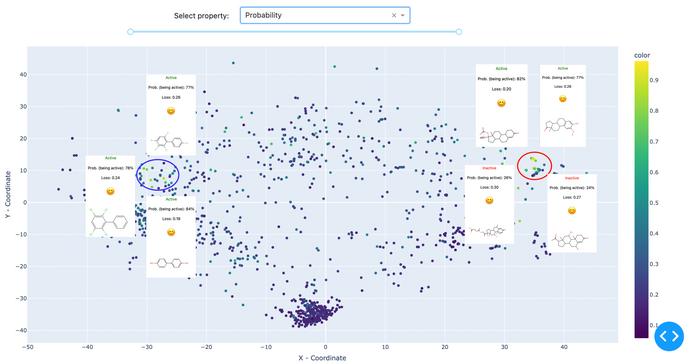The width and height of the screenshot is (700, 364).
Task: Click the blue range slider track
Action: point(295,32)
